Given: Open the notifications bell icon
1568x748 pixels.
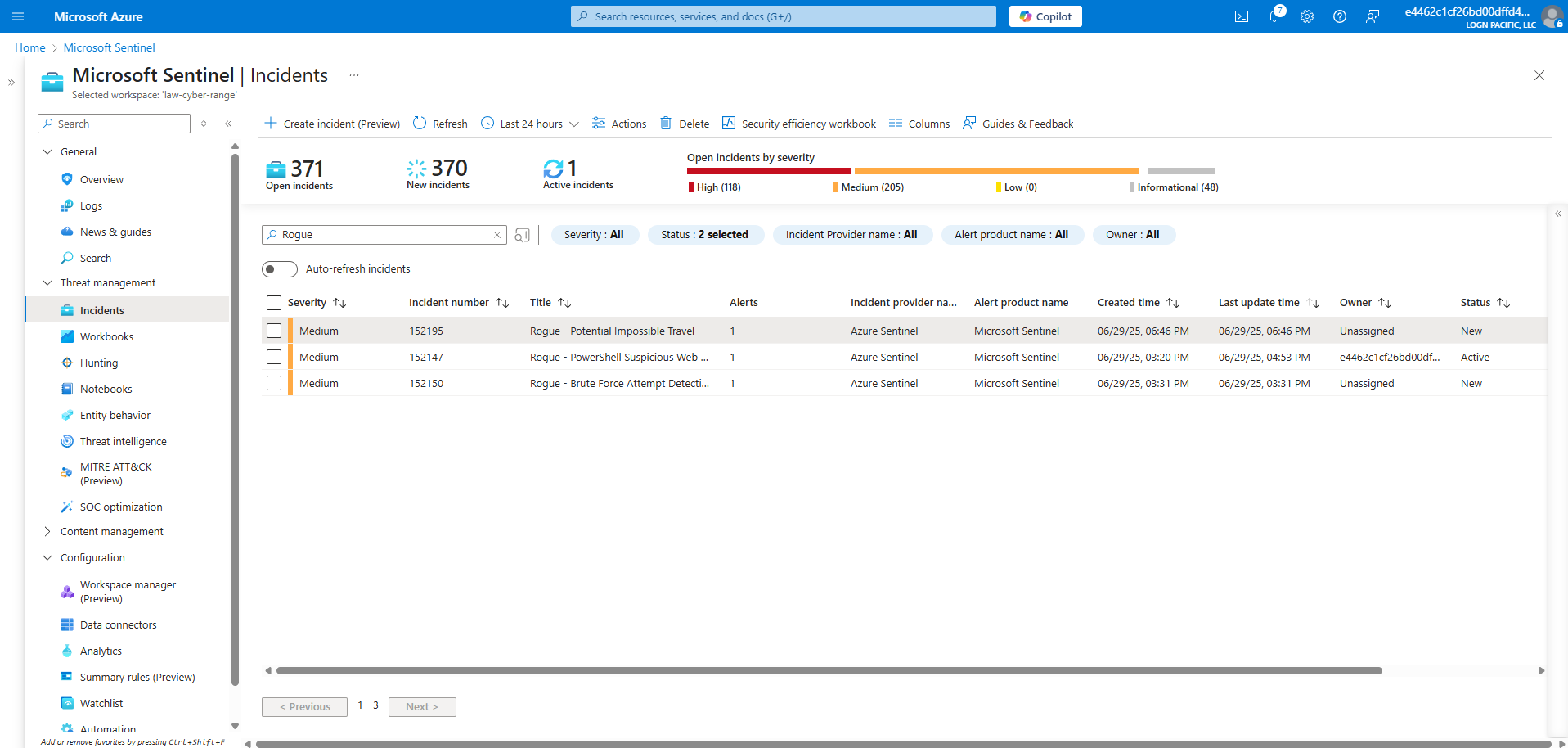Looking at the screenshot, I should pos(1274,16).
